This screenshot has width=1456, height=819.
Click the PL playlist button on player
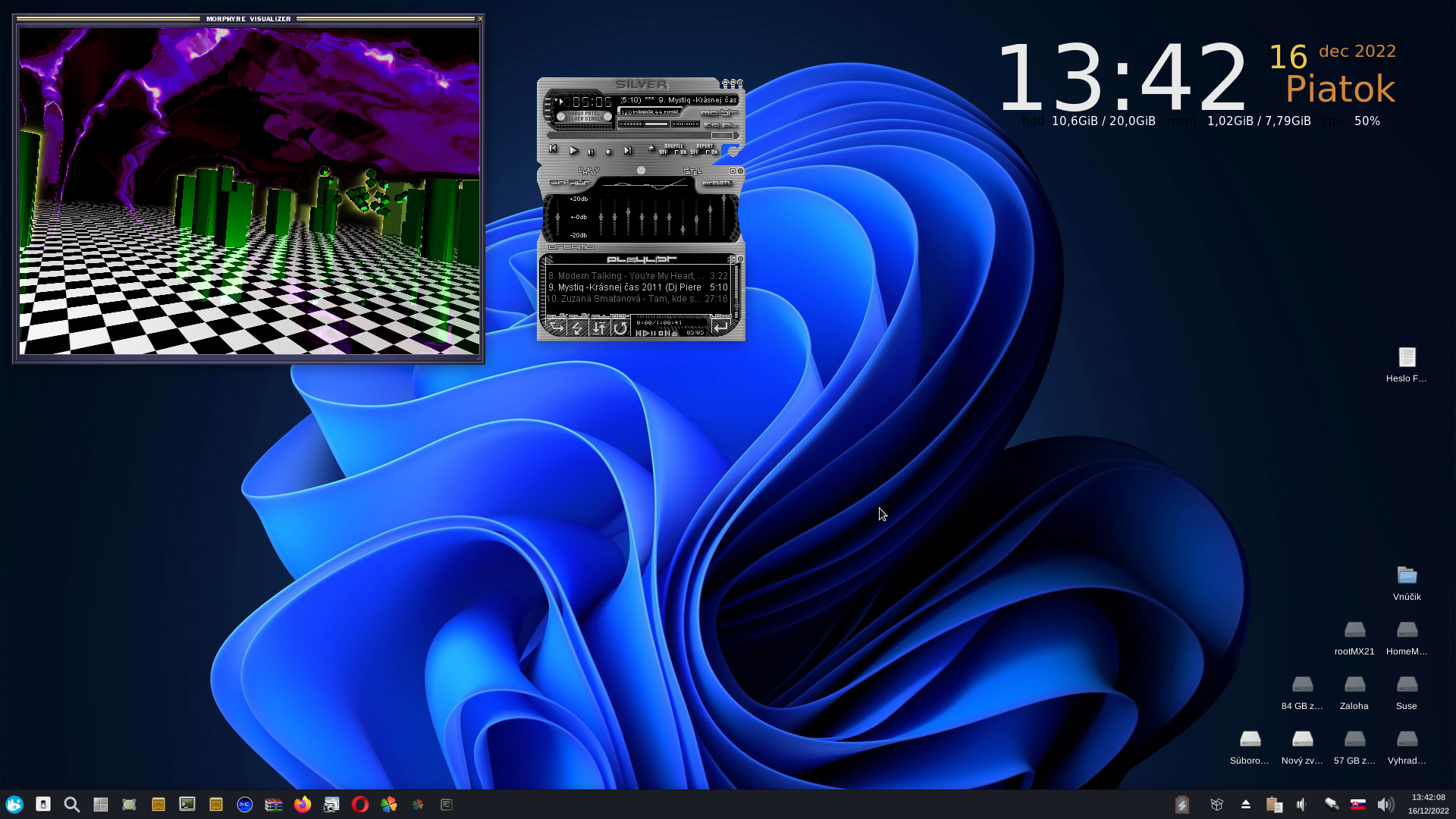coord(730,125)
